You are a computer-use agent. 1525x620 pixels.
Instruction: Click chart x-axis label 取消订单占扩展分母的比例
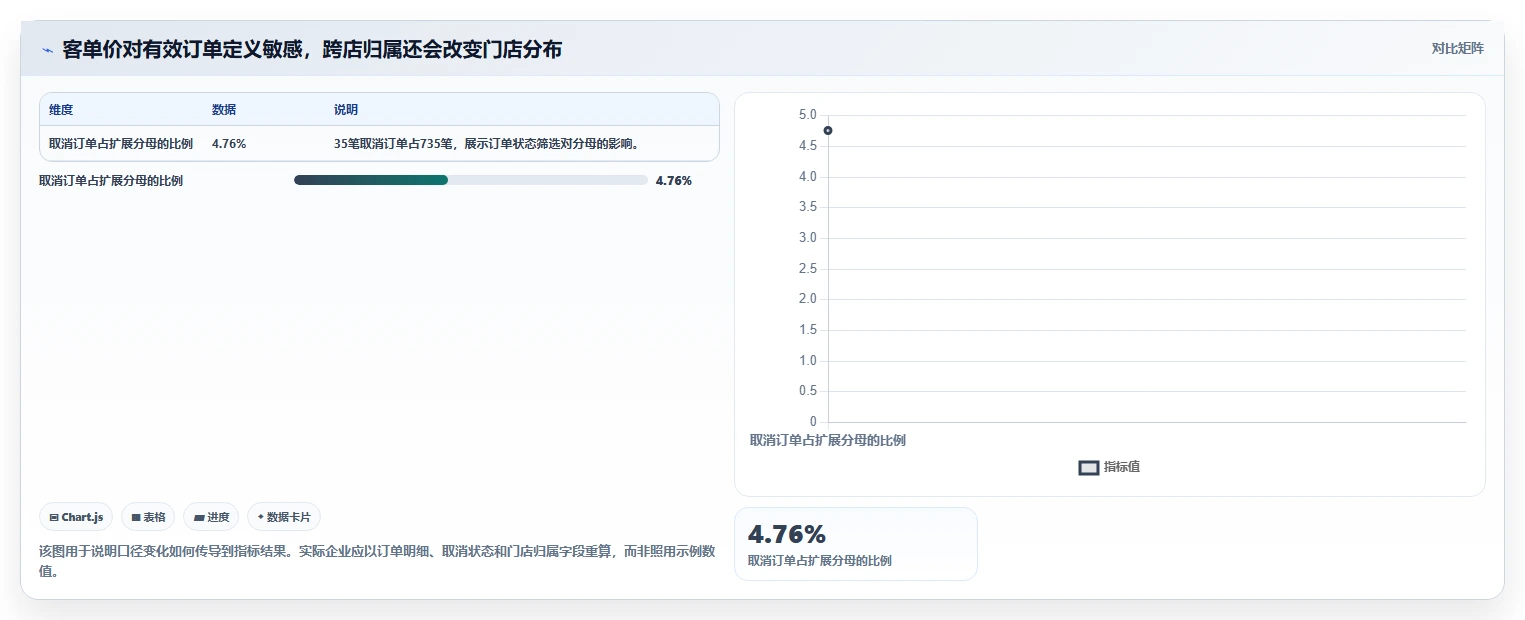pyautogui.click(x=828, y=440)
